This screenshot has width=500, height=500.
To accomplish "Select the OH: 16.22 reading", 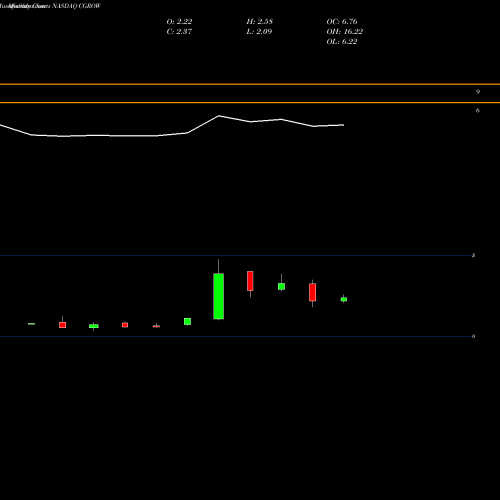I will pos(345,32).
